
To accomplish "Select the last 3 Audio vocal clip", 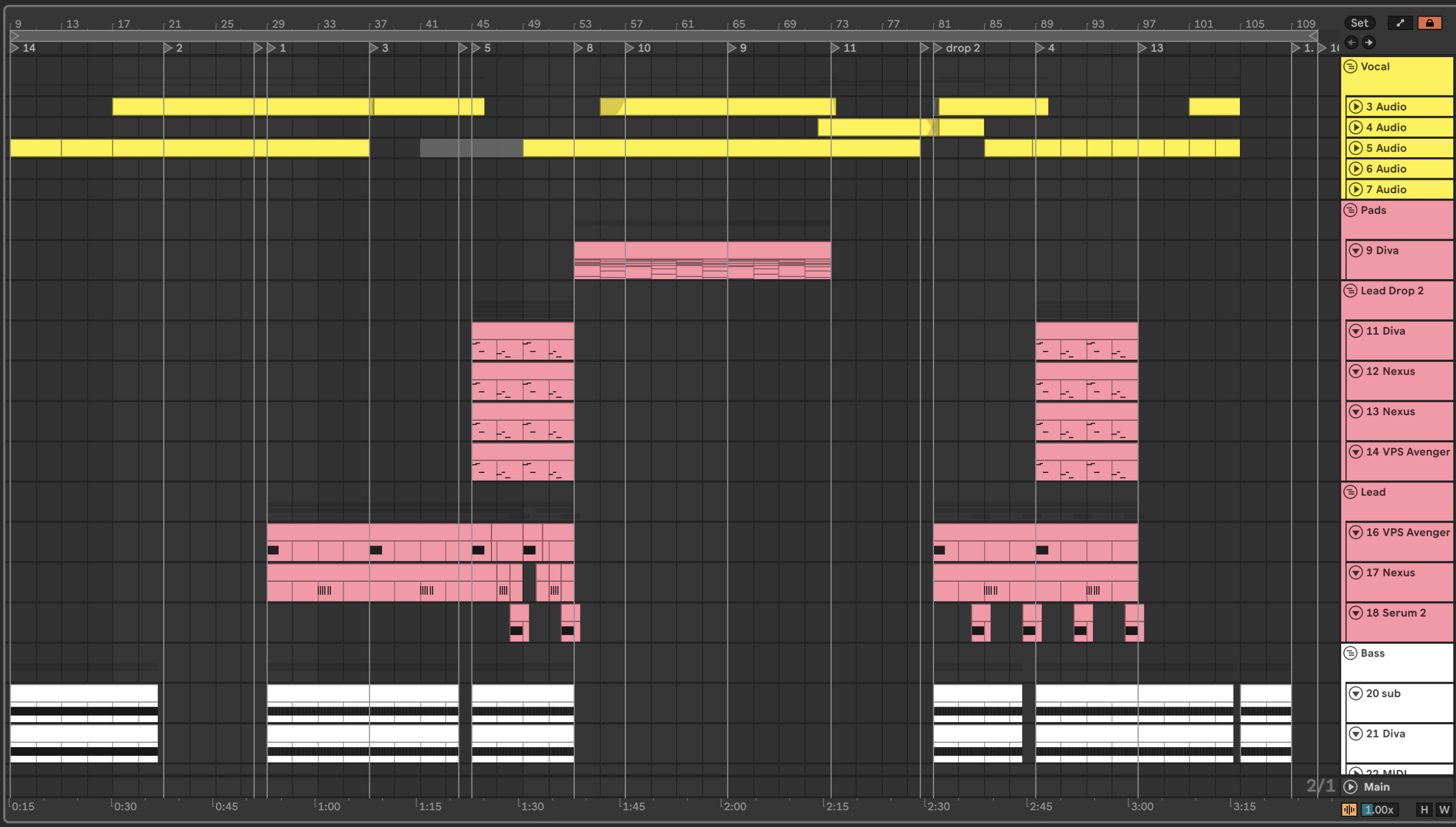I will click(x=1214, y=107).
